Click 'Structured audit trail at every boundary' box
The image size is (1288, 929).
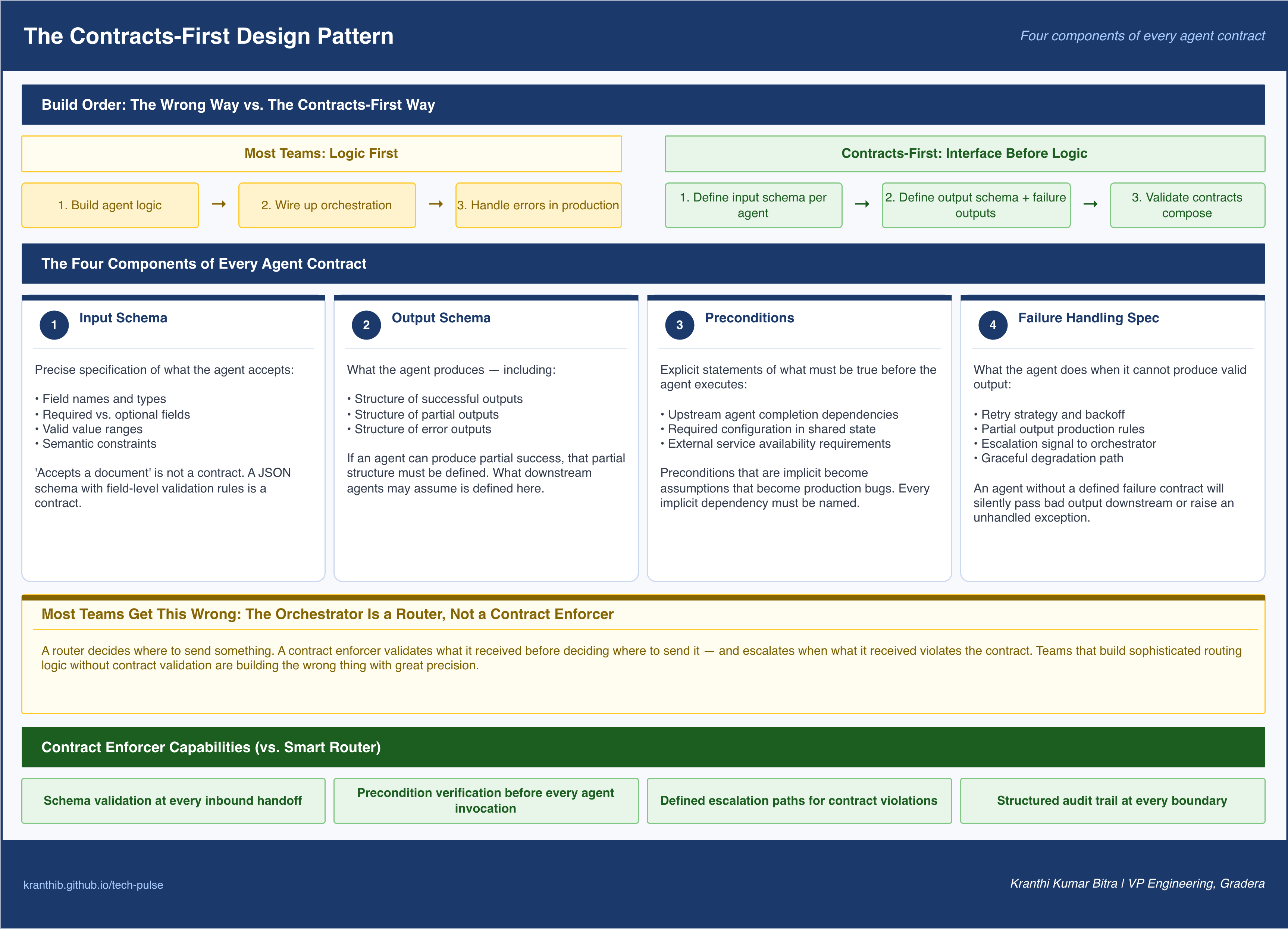1113,801
